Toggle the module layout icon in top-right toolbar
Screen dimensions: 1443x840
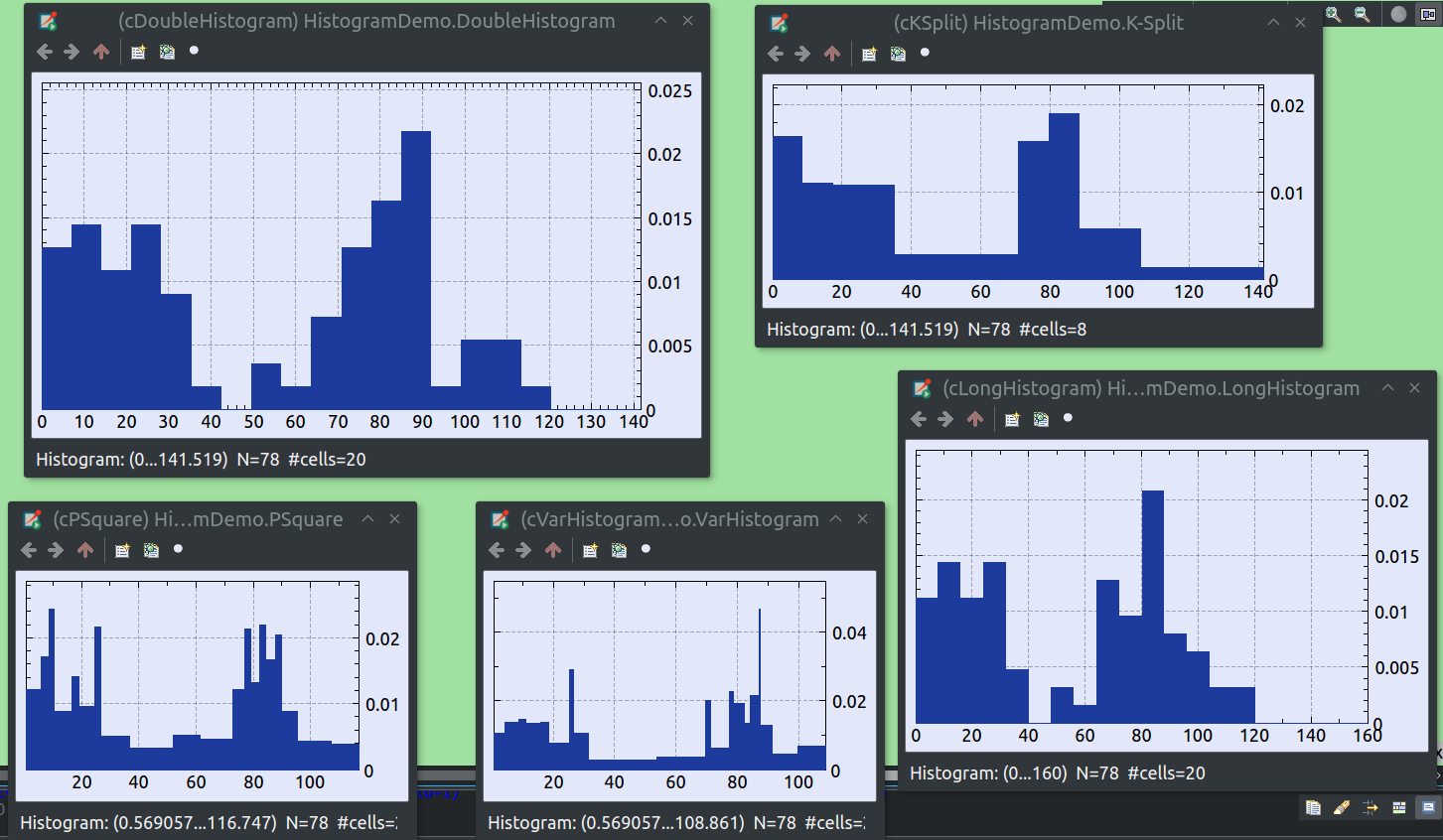coord(1428,14)
